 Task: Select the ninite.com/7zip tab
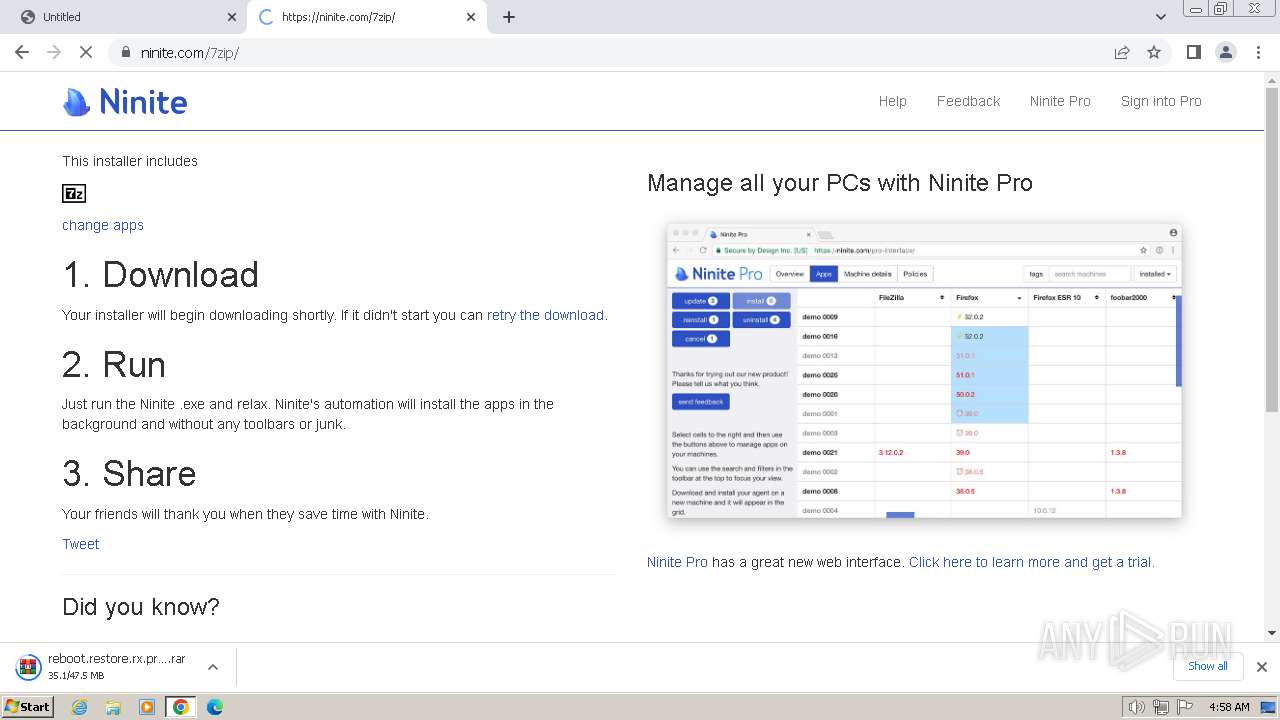point(366,17)
